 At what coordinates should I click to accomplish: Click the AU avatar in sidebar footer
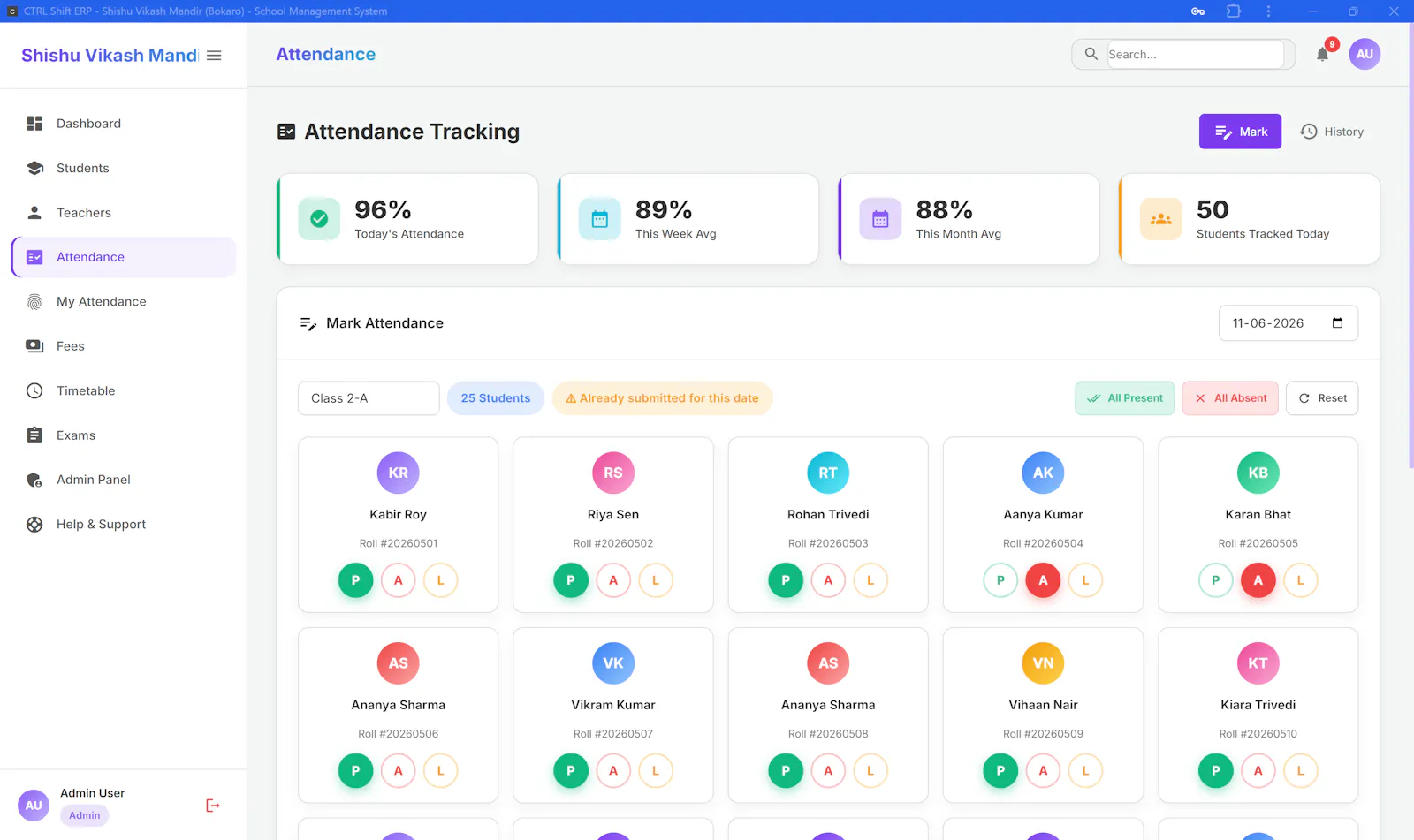(x=34, y=806)
